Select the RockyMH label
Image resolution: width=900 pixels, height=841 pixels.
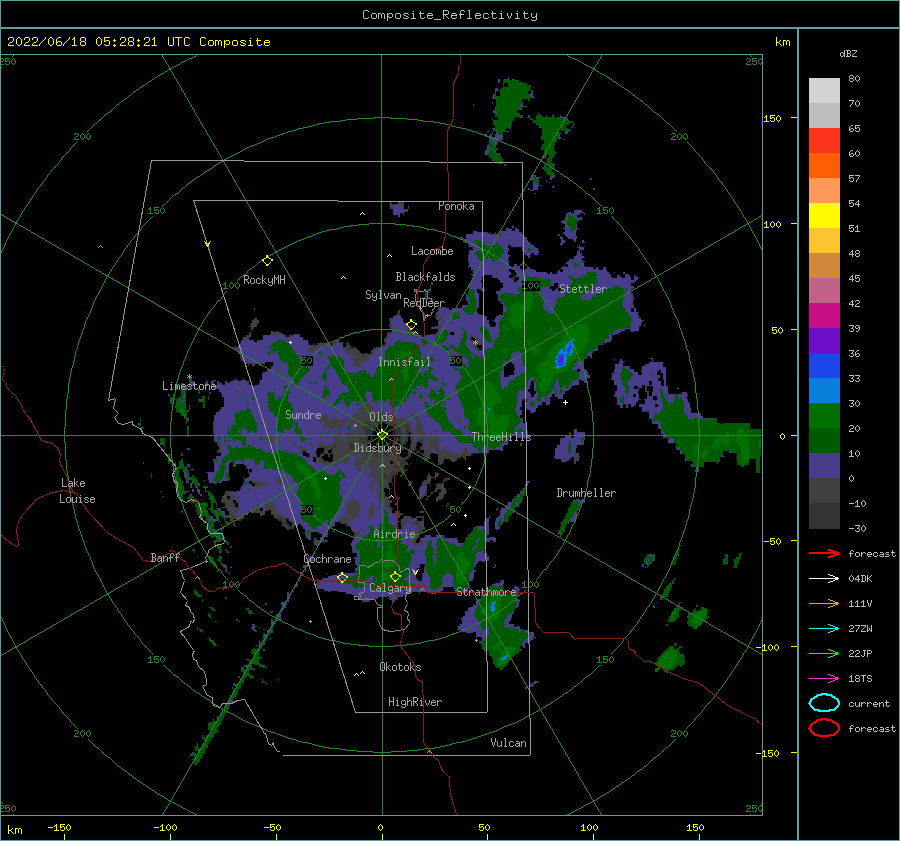pyautogui.click(x=264, y=280)
